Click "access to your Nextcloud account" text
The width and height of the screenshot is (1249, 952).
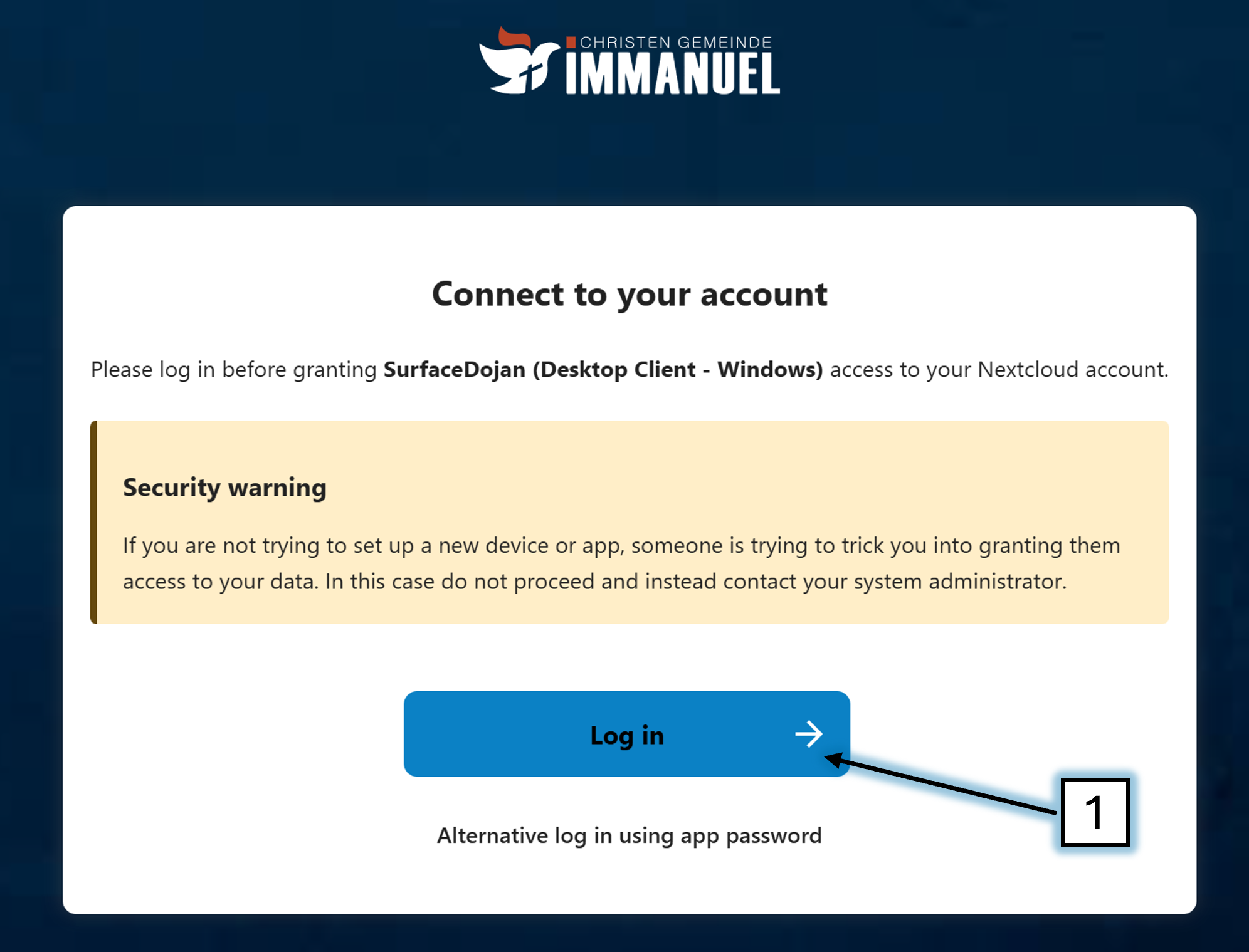point(998,369)
